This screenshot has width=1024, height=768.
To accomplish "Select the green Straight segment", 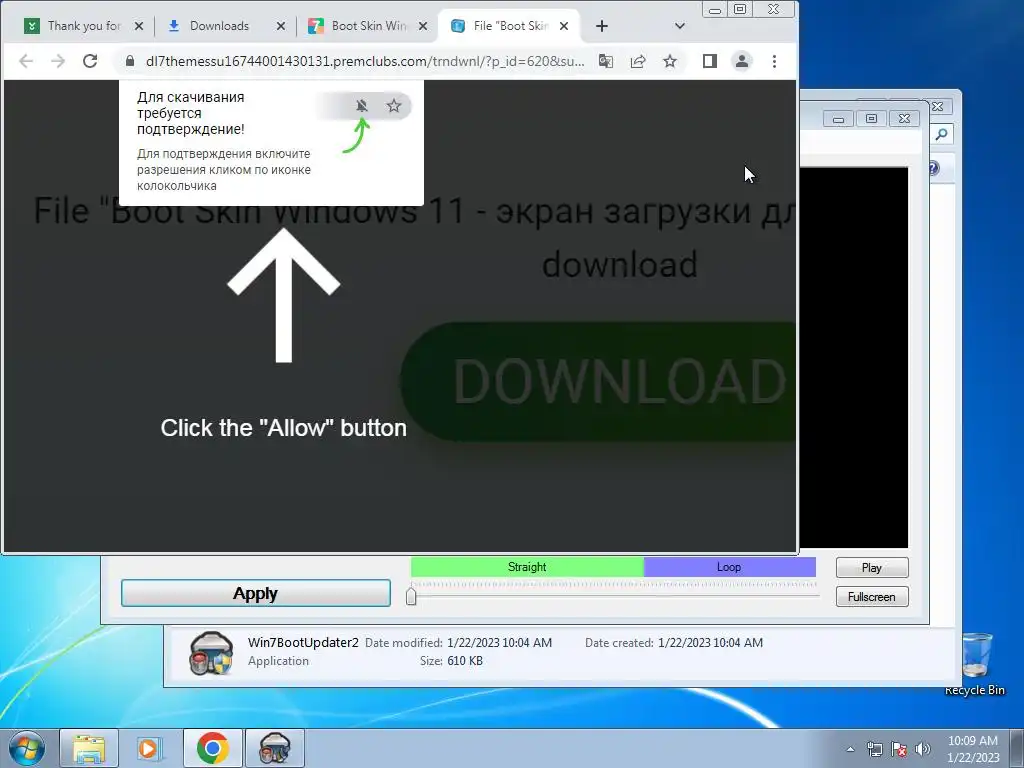I will pos(527,567).
